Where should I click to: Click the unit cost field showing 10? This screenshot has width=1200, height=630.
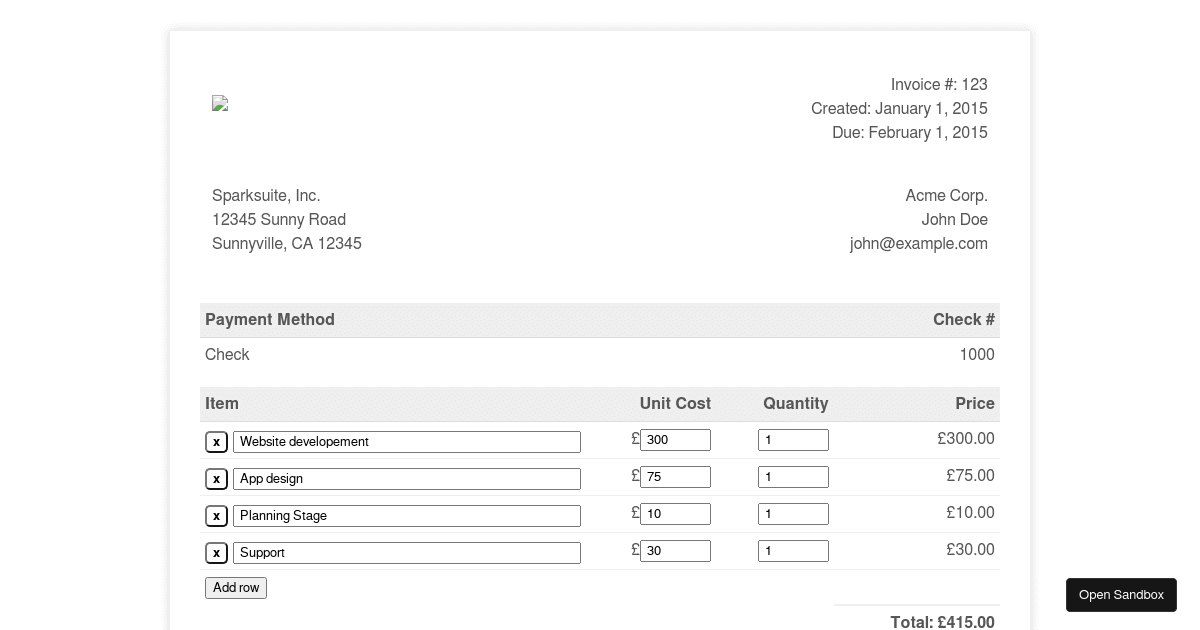point(675,513)
